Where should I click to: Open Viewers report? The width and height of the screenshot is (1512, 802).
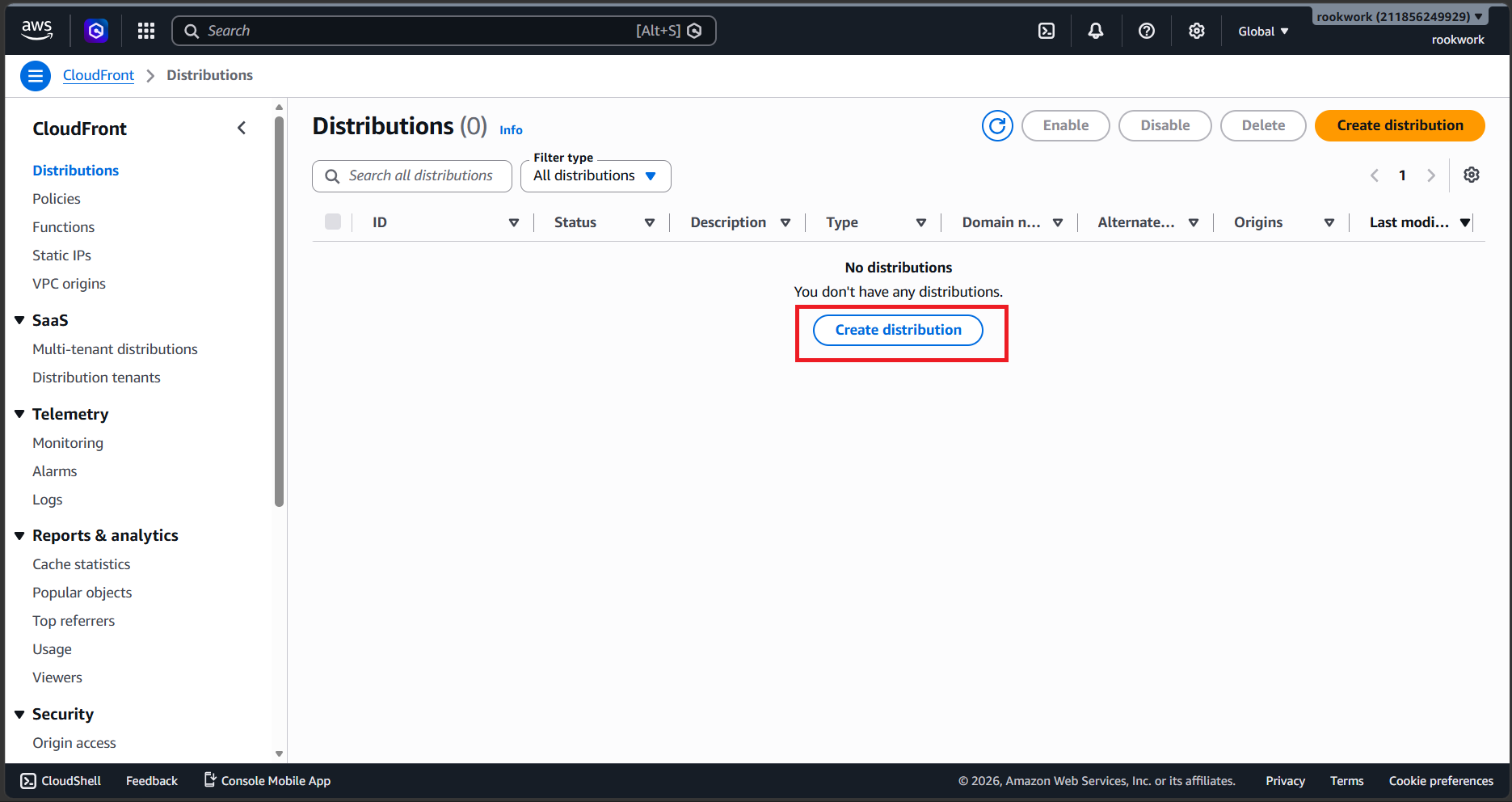point(57,677)
